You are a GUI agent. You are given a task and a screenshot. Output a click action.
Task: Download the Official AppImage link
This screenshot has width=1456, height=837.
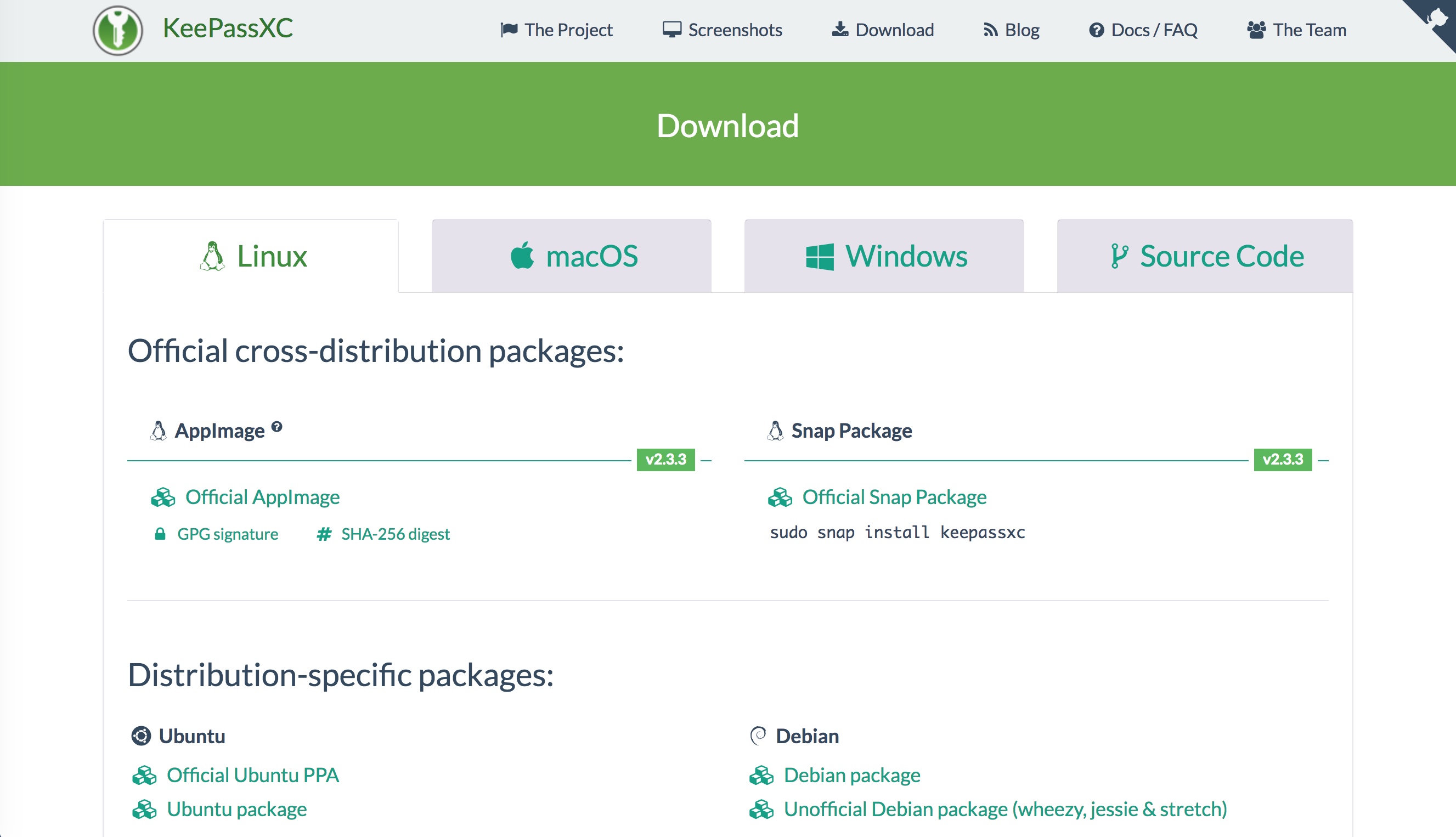[262, 497]
